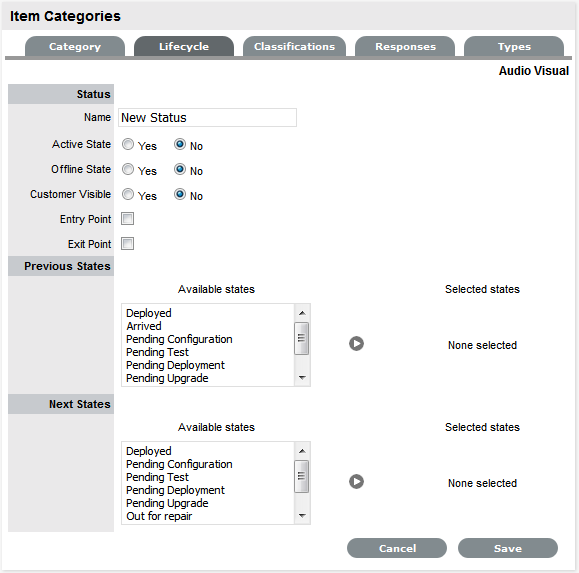Click the Next States list scroll-down arrow
Viewport: 579px width, 573px height.
click(302, 516)
